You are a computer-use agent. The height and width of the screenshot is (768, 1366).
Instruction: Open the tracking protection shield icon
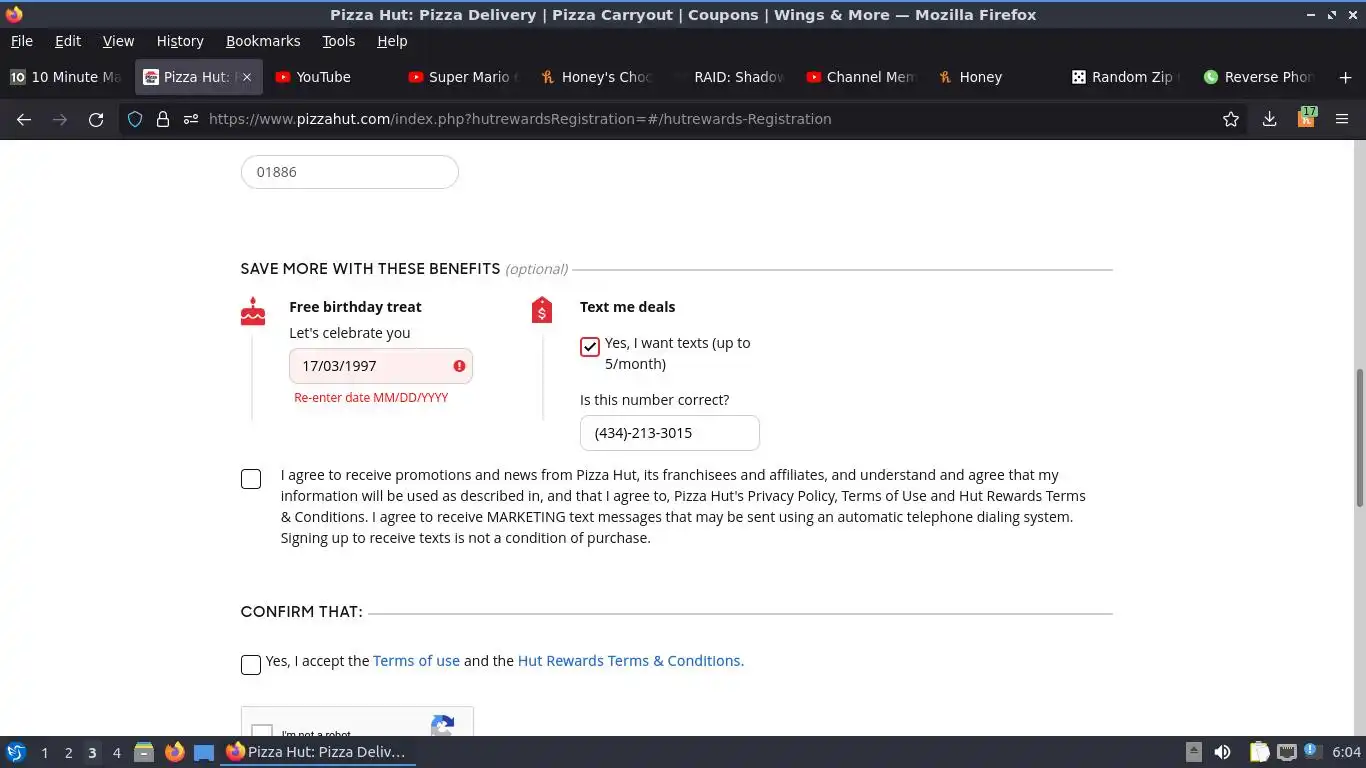(135, 119)
